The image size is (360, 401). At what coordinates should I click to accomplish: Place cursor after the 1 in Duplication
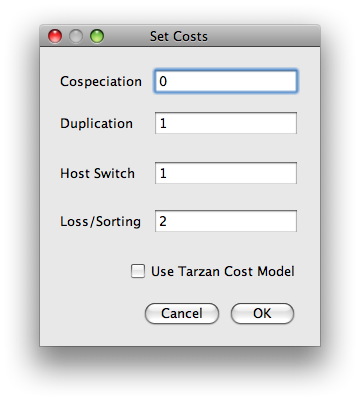167,123
